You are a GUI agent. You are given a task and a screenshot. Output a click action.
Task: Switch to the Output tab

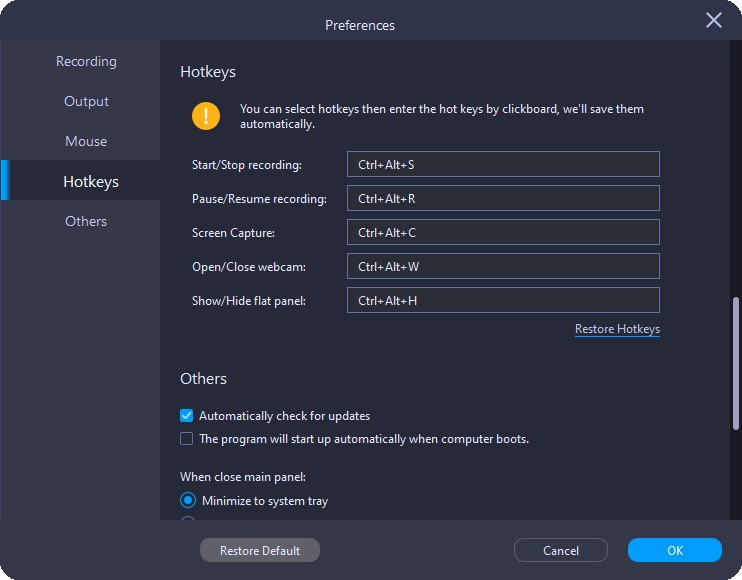pos(86,102)
